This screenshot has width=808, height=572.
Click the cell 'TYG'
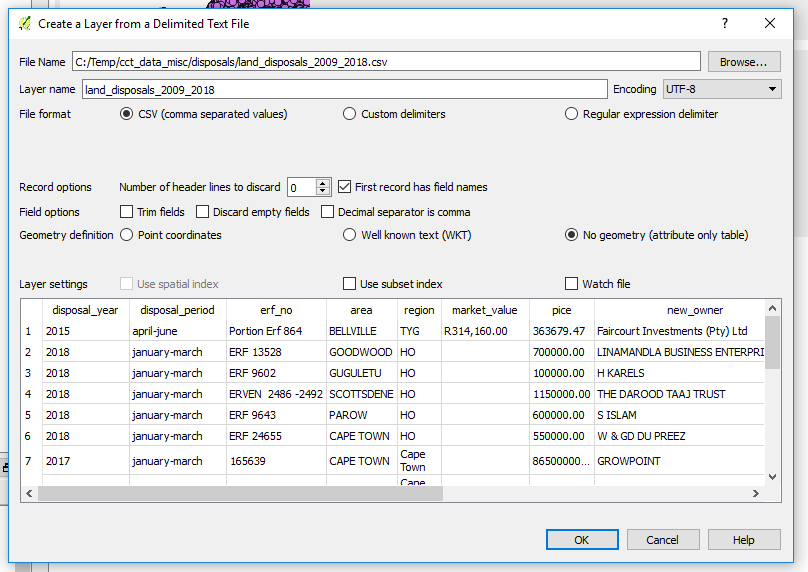(419, 331)
